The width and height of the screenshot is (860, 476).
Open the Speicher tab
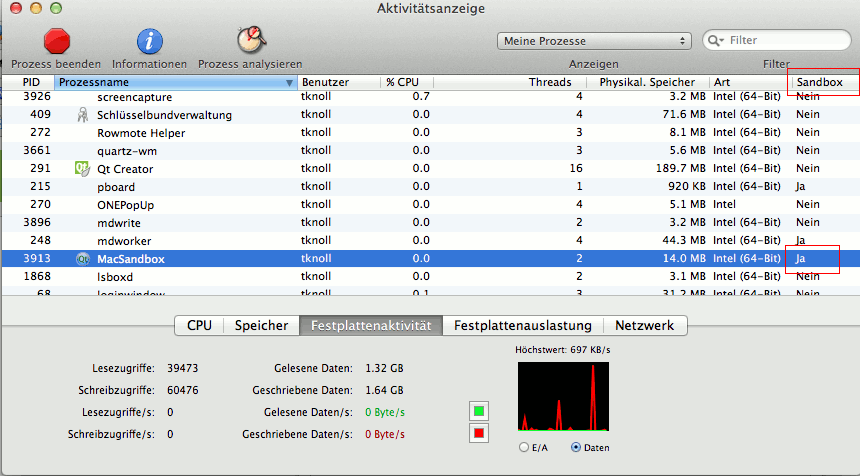click(261, 325)
